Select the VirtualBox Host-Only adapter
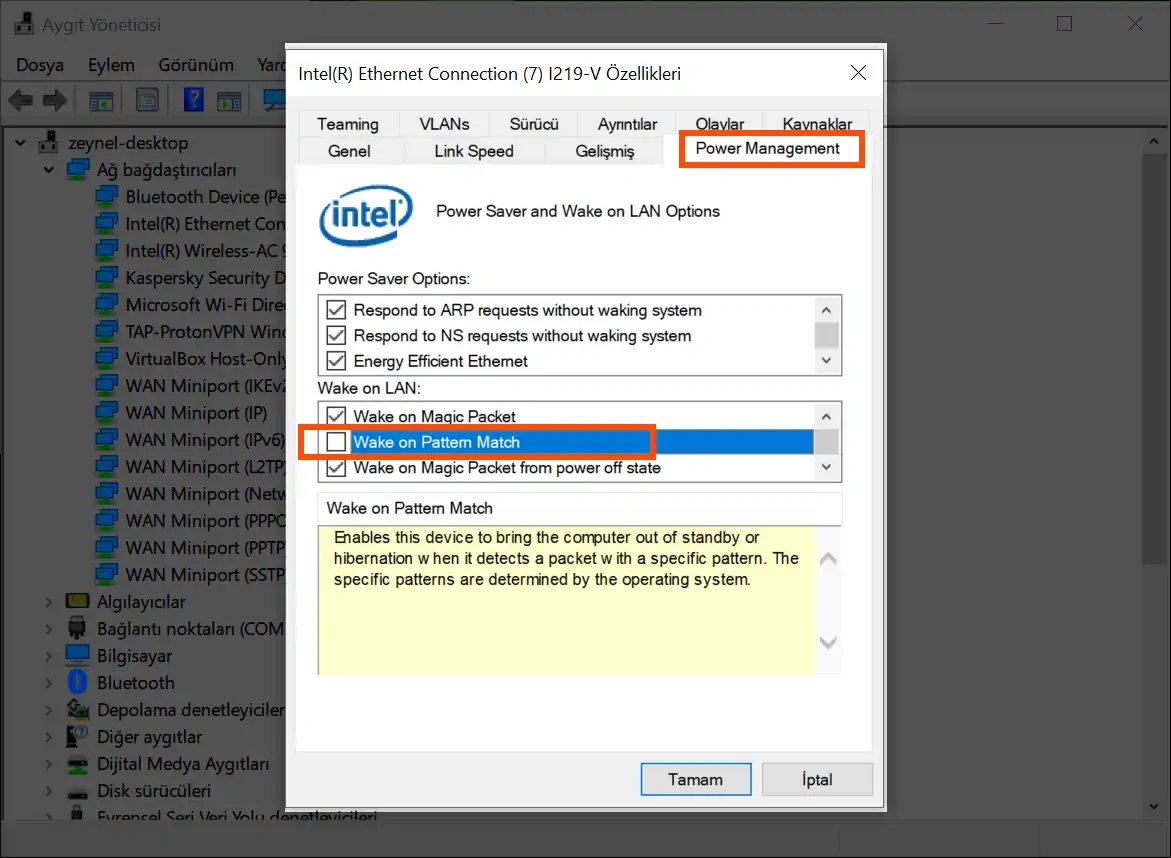1171x858 pixels. point(205,358)
